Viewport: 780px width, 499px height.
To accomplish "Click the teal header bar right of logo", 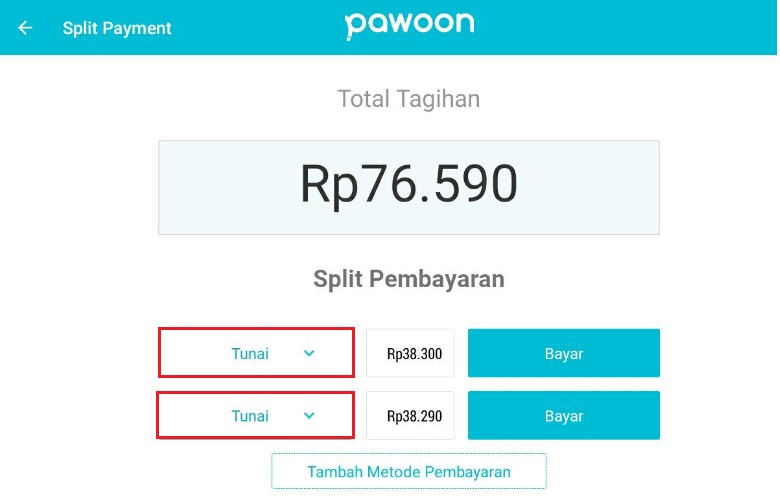I will (626, 27).
